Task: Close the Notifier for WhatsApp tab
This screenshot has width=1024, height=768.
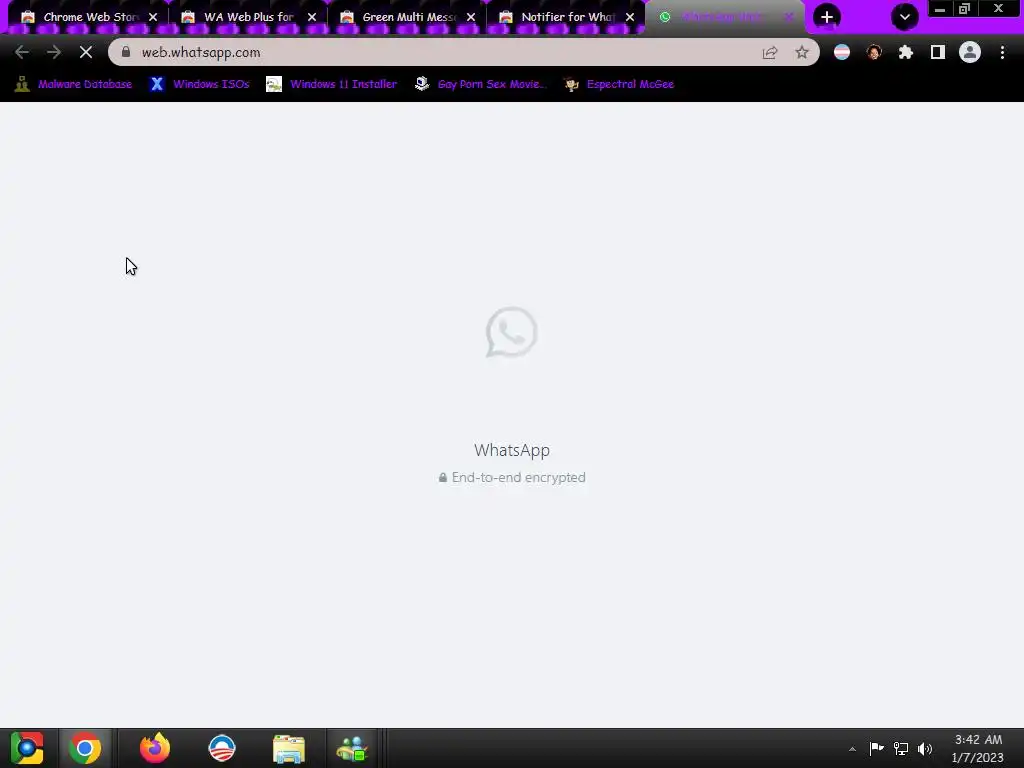Action: [x=630, y=17]
